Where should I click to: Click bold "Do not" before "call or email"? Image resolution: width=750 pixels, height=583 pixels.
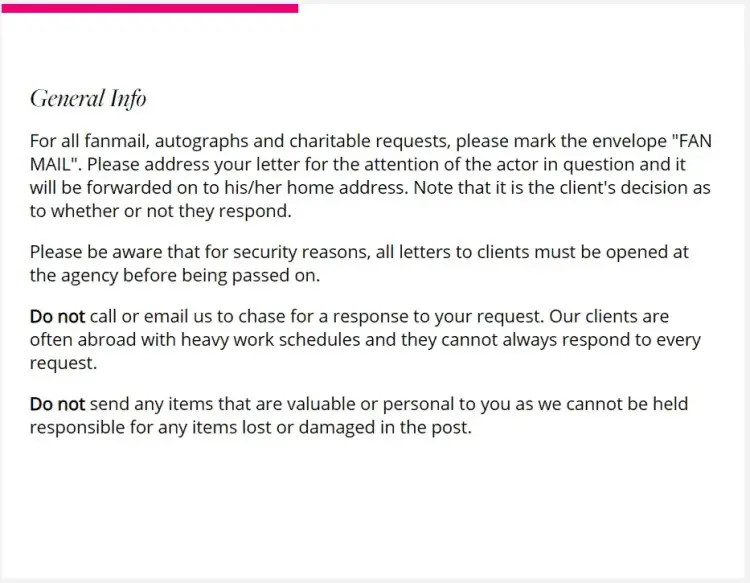[x=57, y=317]
